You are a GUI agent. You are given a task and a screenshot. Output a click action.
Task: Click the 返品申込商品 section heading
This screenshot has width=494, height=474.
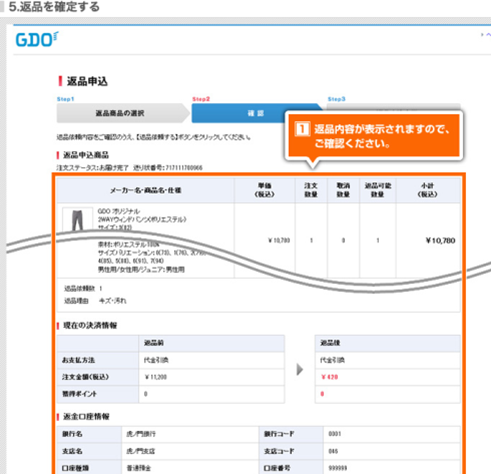tap(86, 155)
